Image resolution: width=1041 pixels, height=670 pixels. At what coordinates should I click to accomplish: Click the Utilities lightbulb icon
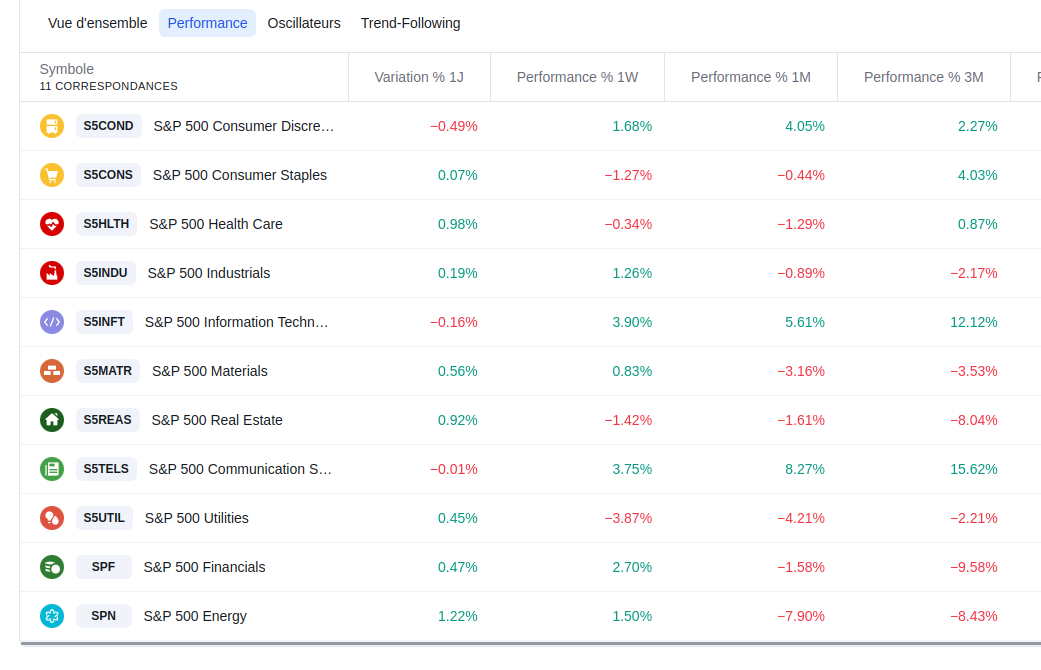[x=52, y=518]
